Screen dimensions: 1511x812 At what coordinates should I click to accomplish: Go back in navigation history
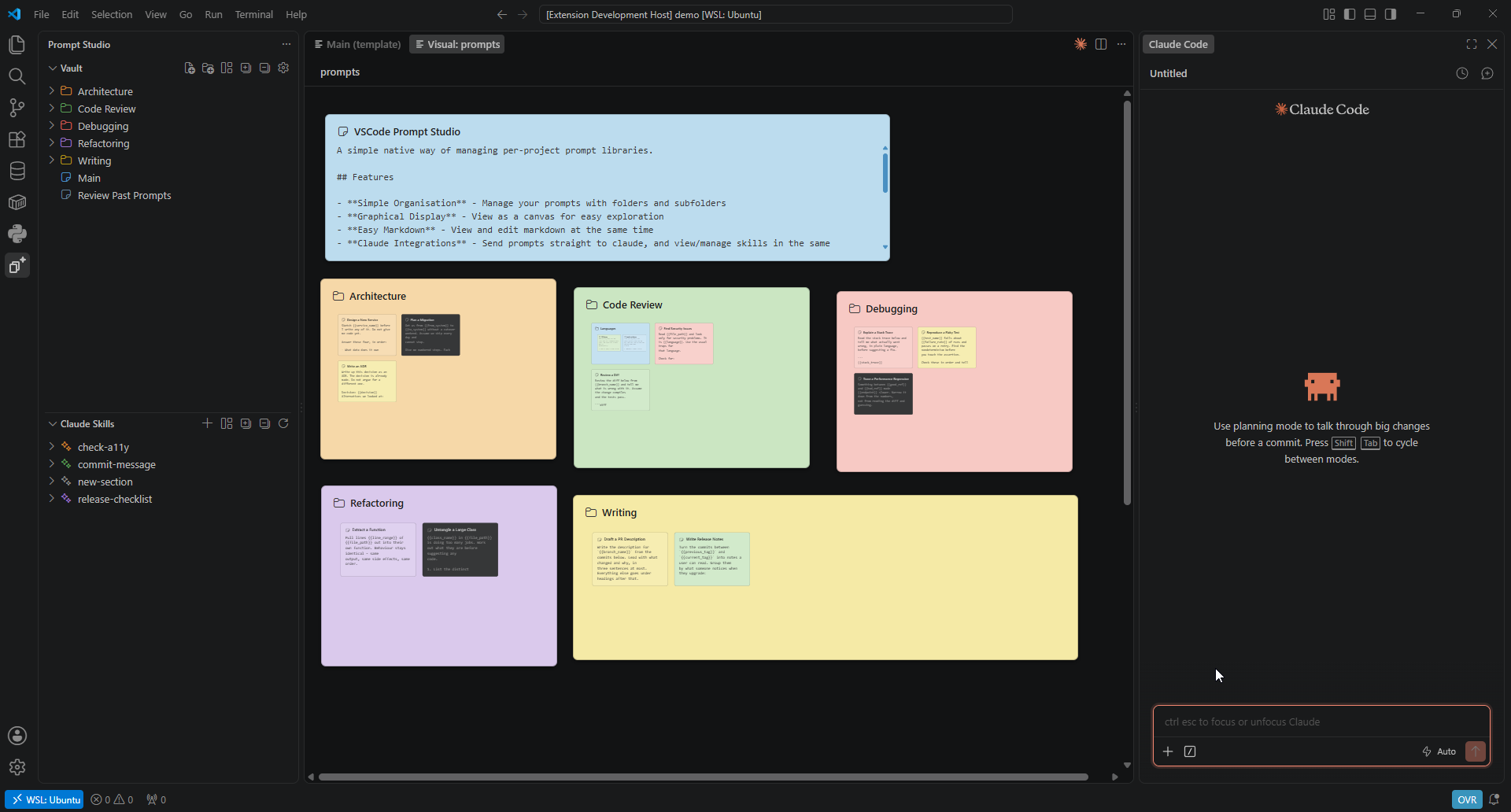click(502, 14)
